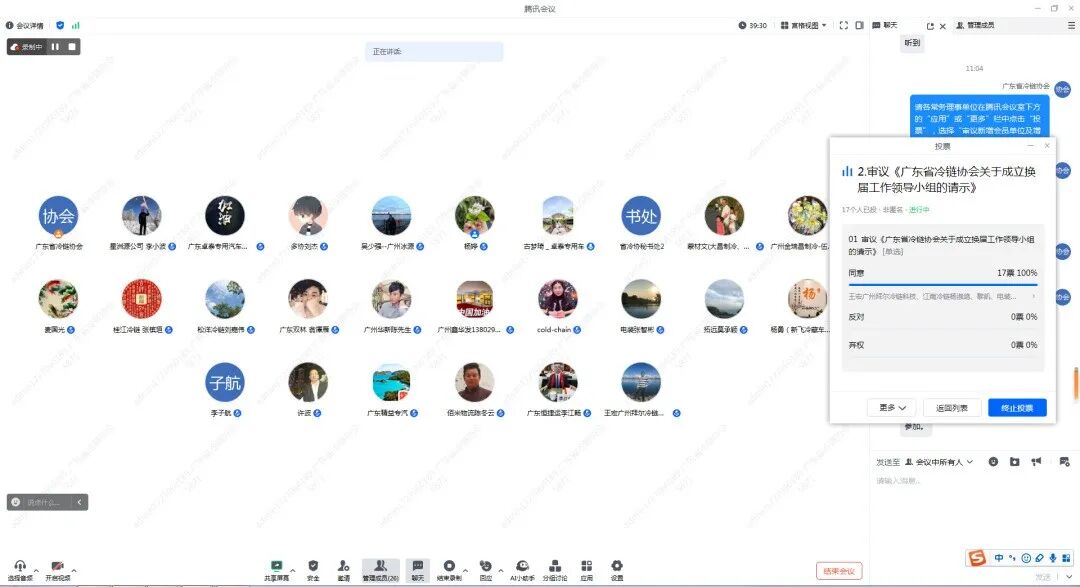This screenshot has width=1080, height=587.
Task: Click Sogou voice input microphone
Action: [1052, 558]
